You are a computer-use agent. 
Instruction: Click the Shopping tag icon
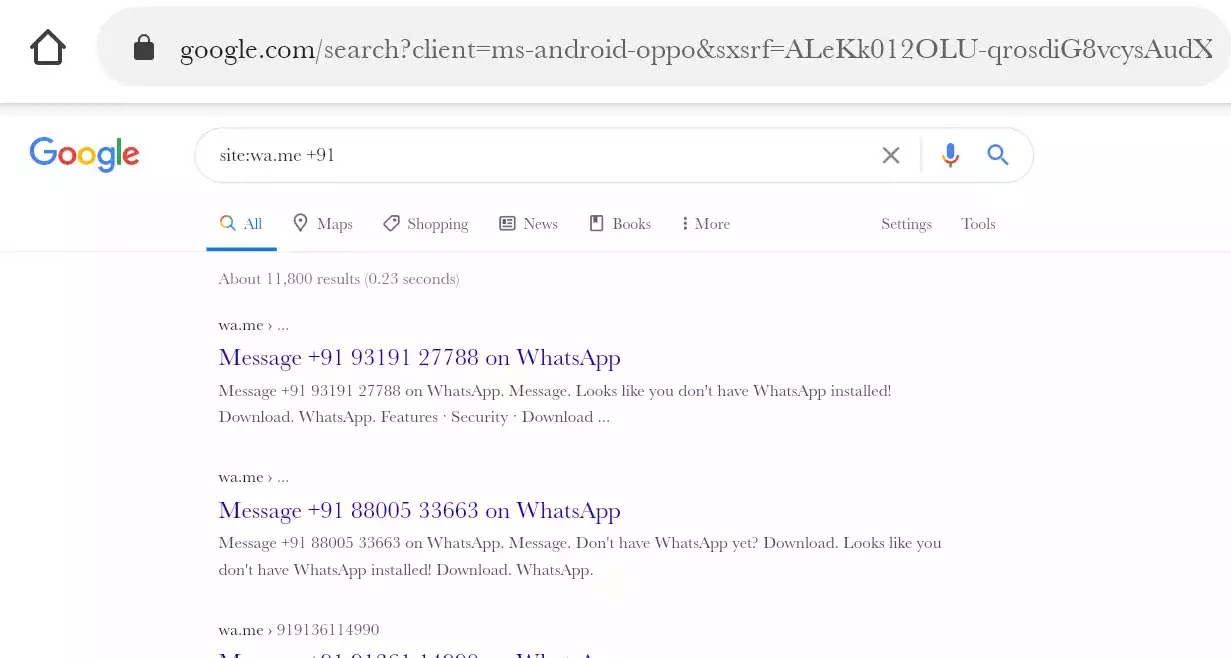[x=391, y=223]
